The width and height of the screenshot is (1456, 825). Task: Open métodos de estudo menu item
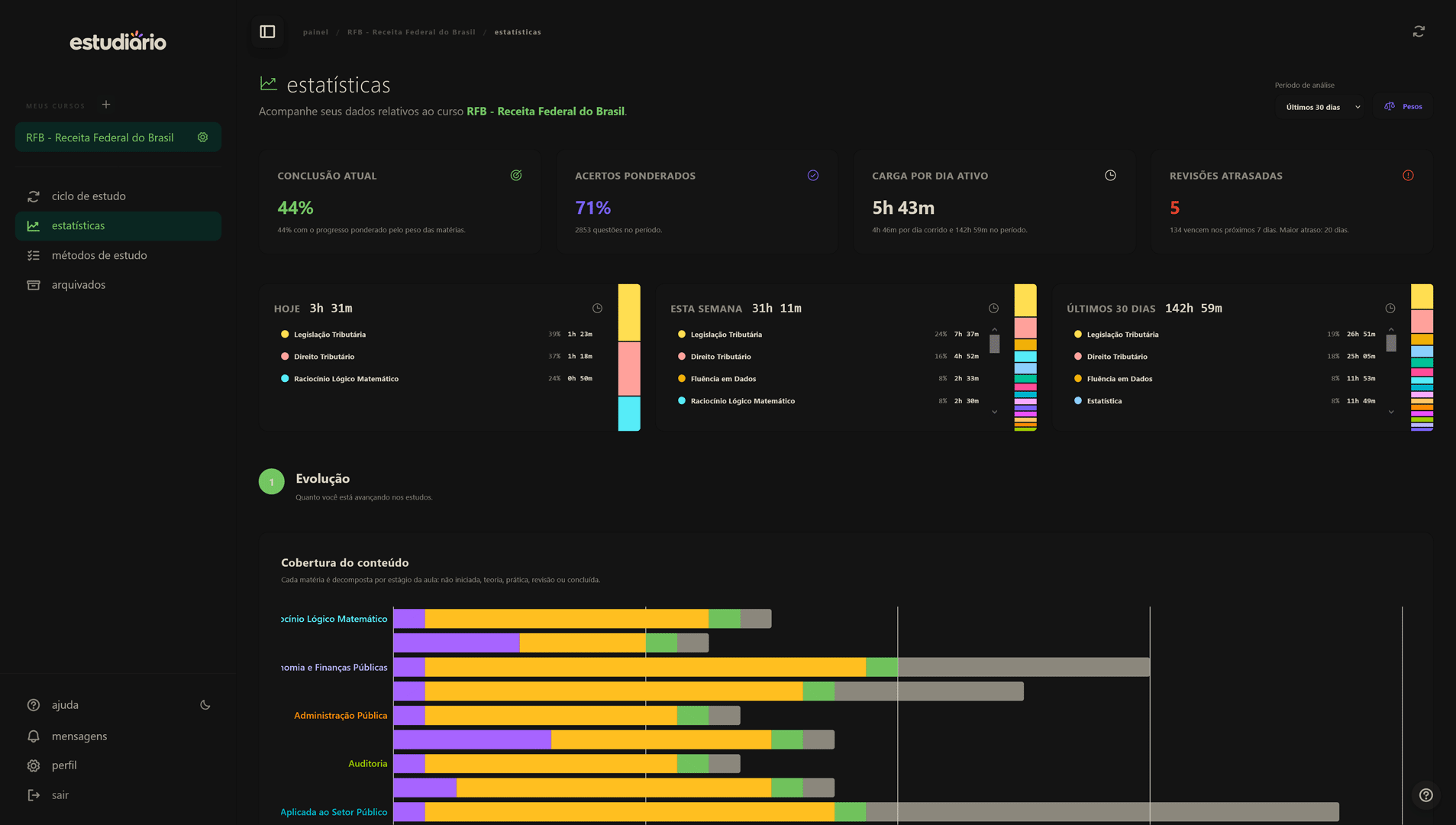pyautogui.click(x=118, y=255)
